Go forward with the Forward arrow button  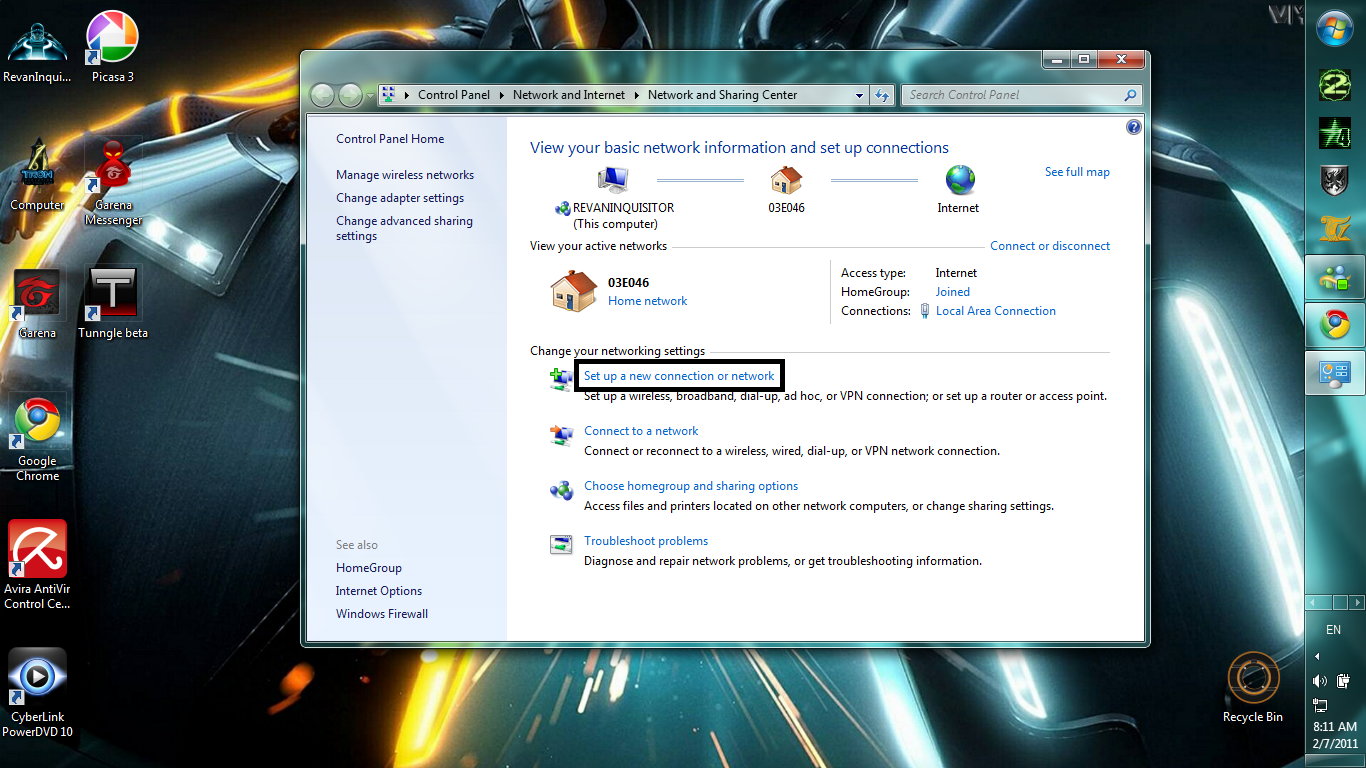click(x=350, y=95)
